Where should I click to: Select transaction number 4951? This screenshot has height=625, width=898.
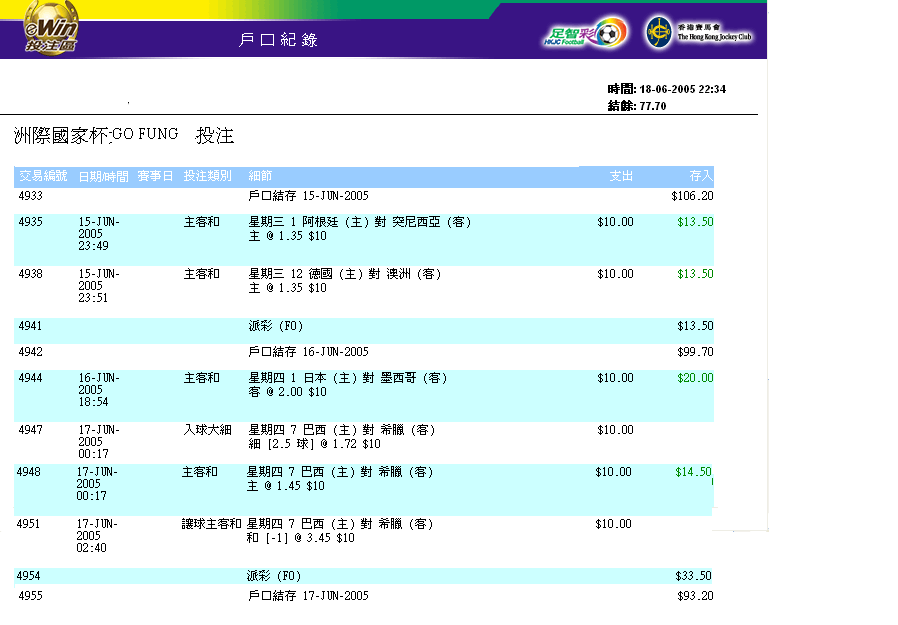[28, 524]
